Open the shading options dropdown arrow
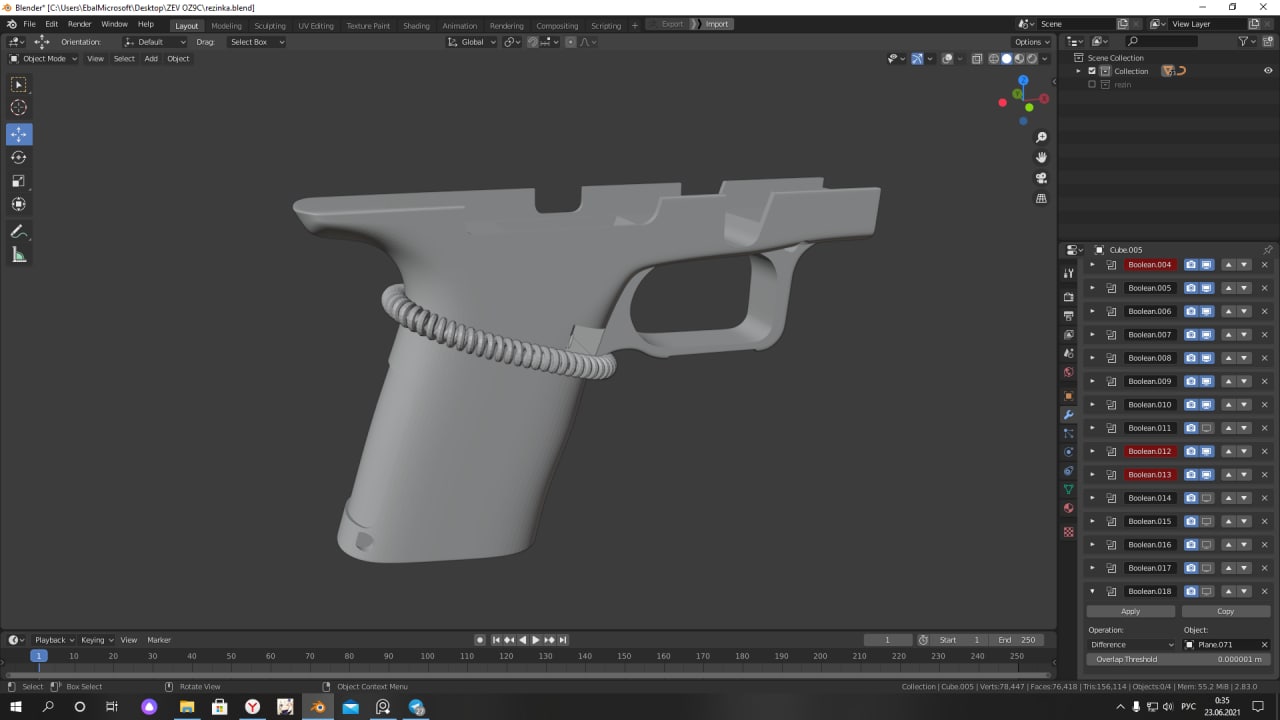This screenshot has width=1280, height=720. pyautogui.click(x=1046, y=59)
